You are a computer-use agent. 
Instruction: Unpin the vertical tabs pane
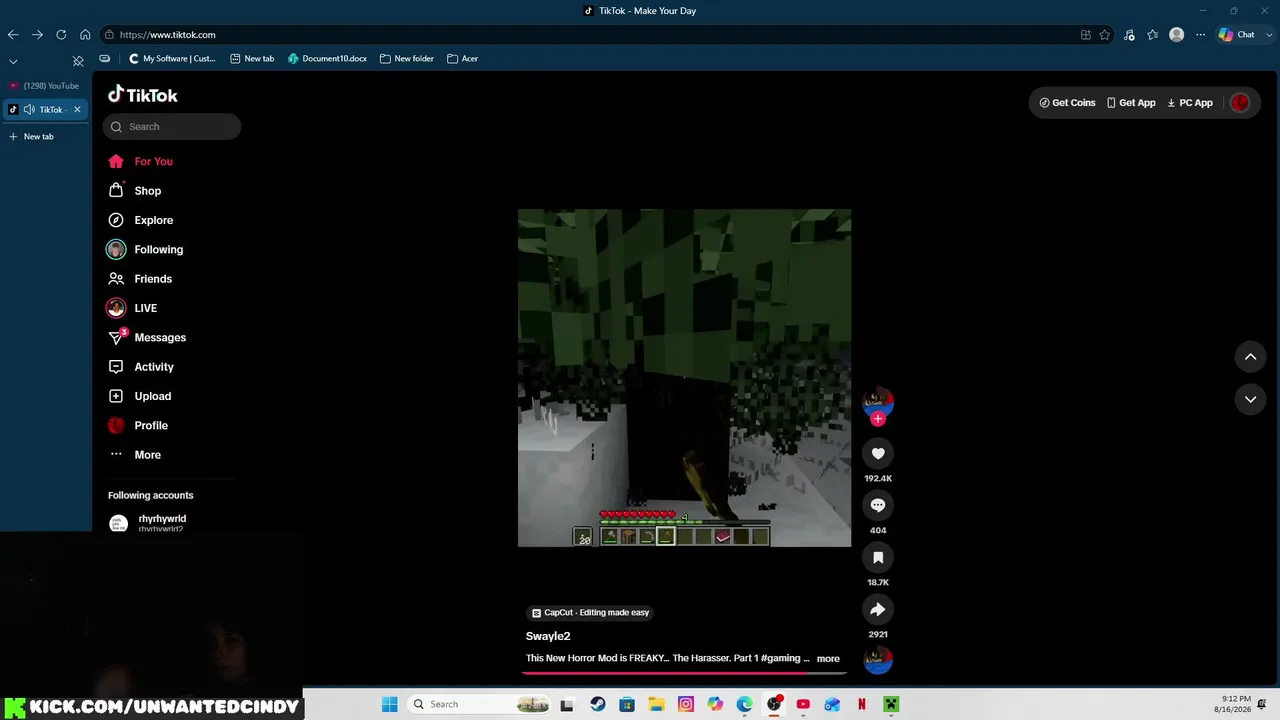pos(78,61)
